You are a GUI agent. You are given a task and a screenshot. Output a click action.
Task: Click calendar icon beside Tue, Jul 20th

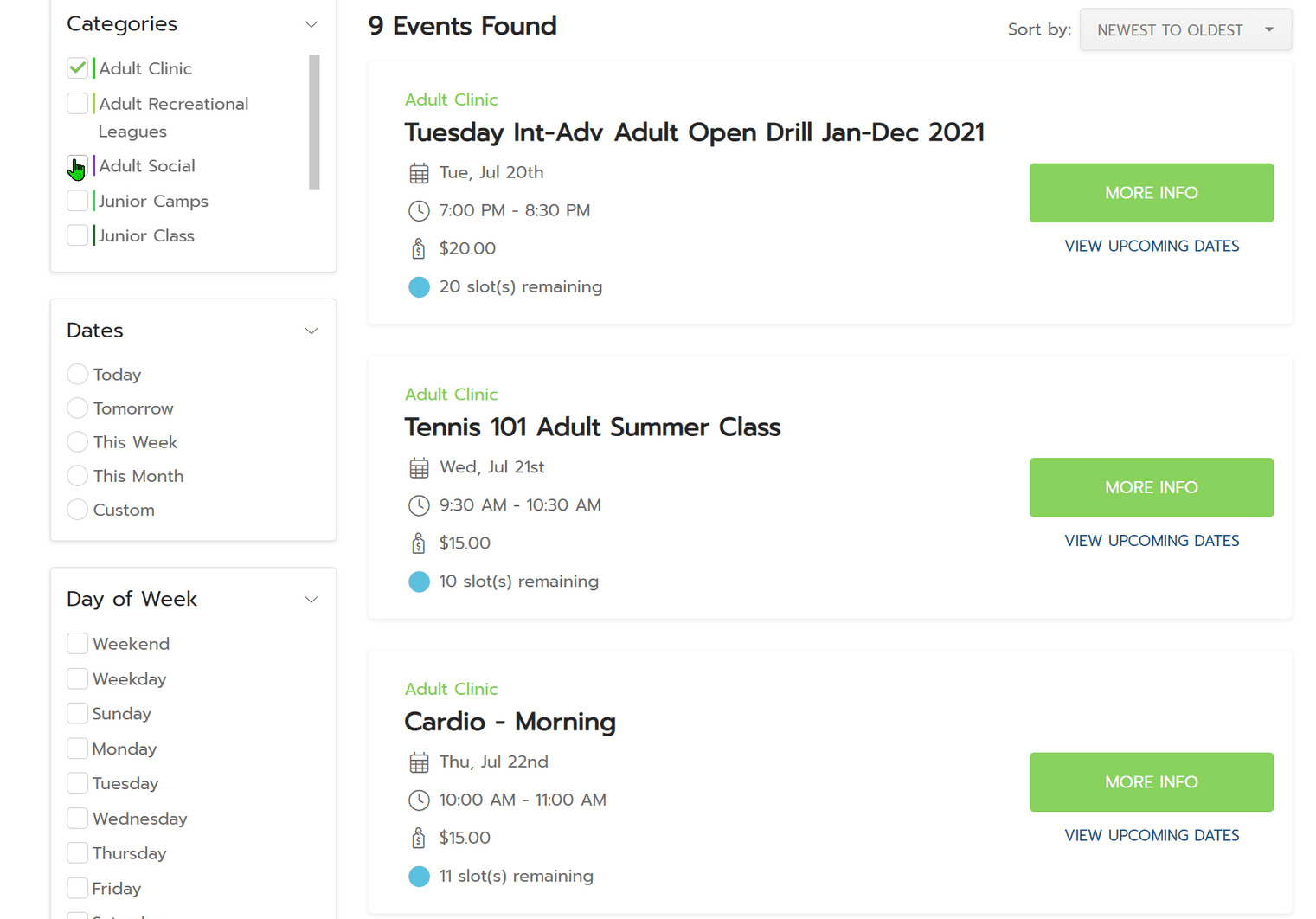point(419,173)
